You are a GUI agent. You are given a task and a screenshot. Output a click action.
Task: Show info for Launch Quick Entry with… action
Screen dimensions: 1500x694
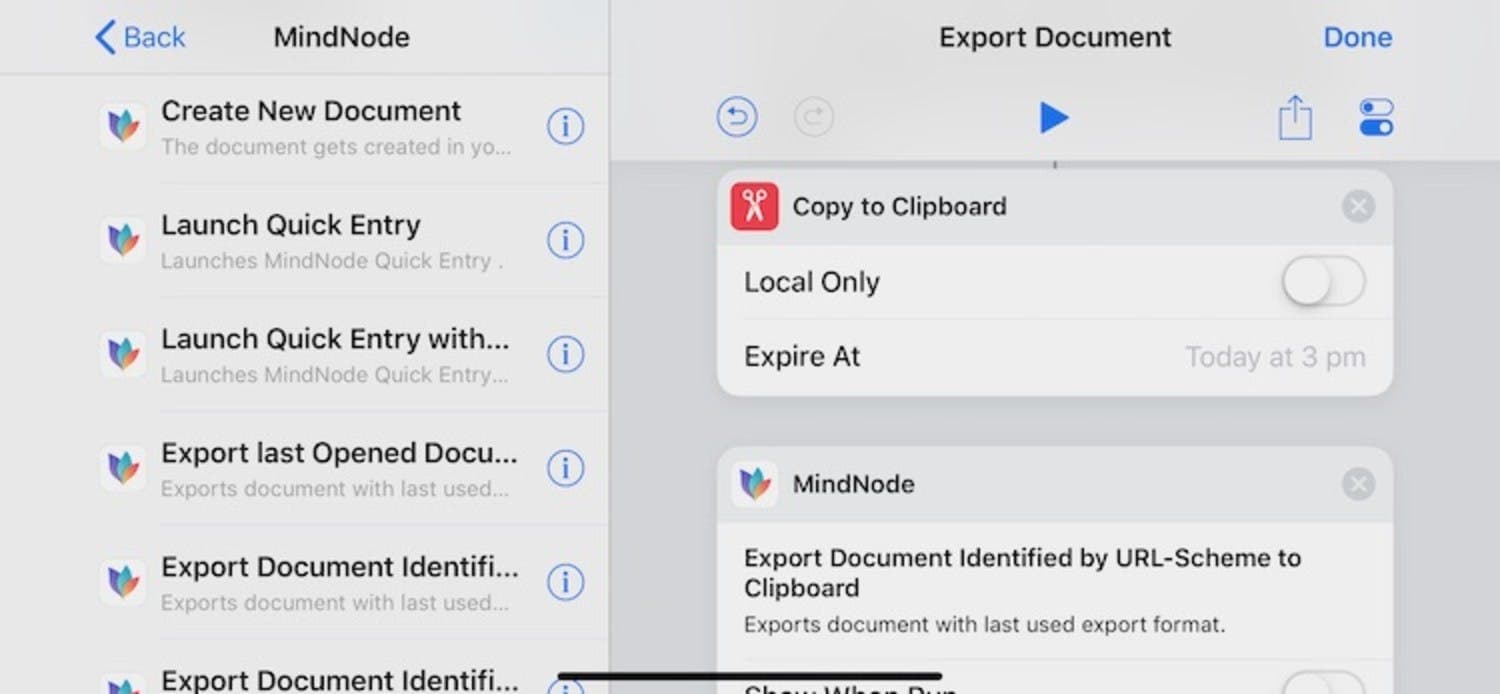coord(565,354)
